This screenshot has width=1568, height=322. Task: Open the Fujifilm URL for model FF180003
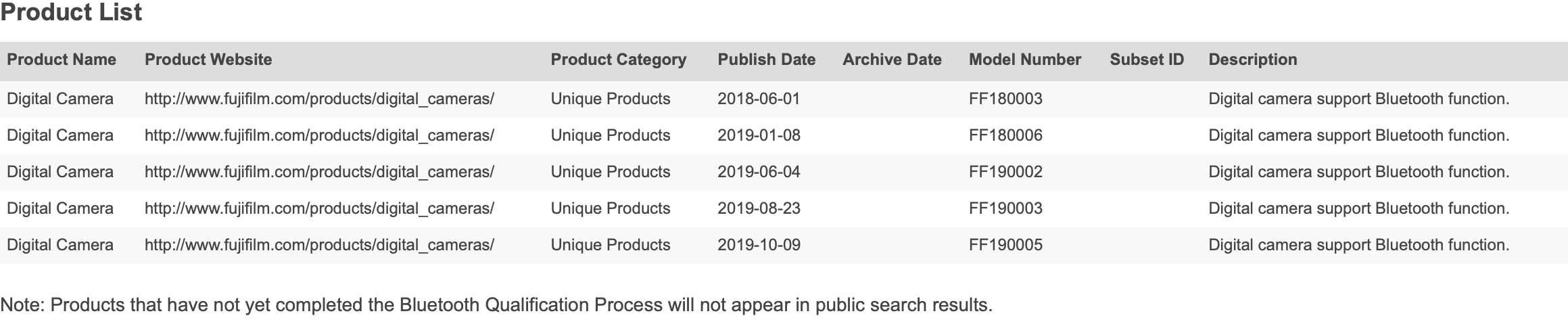pyautogui.click(x=319, y=99)
